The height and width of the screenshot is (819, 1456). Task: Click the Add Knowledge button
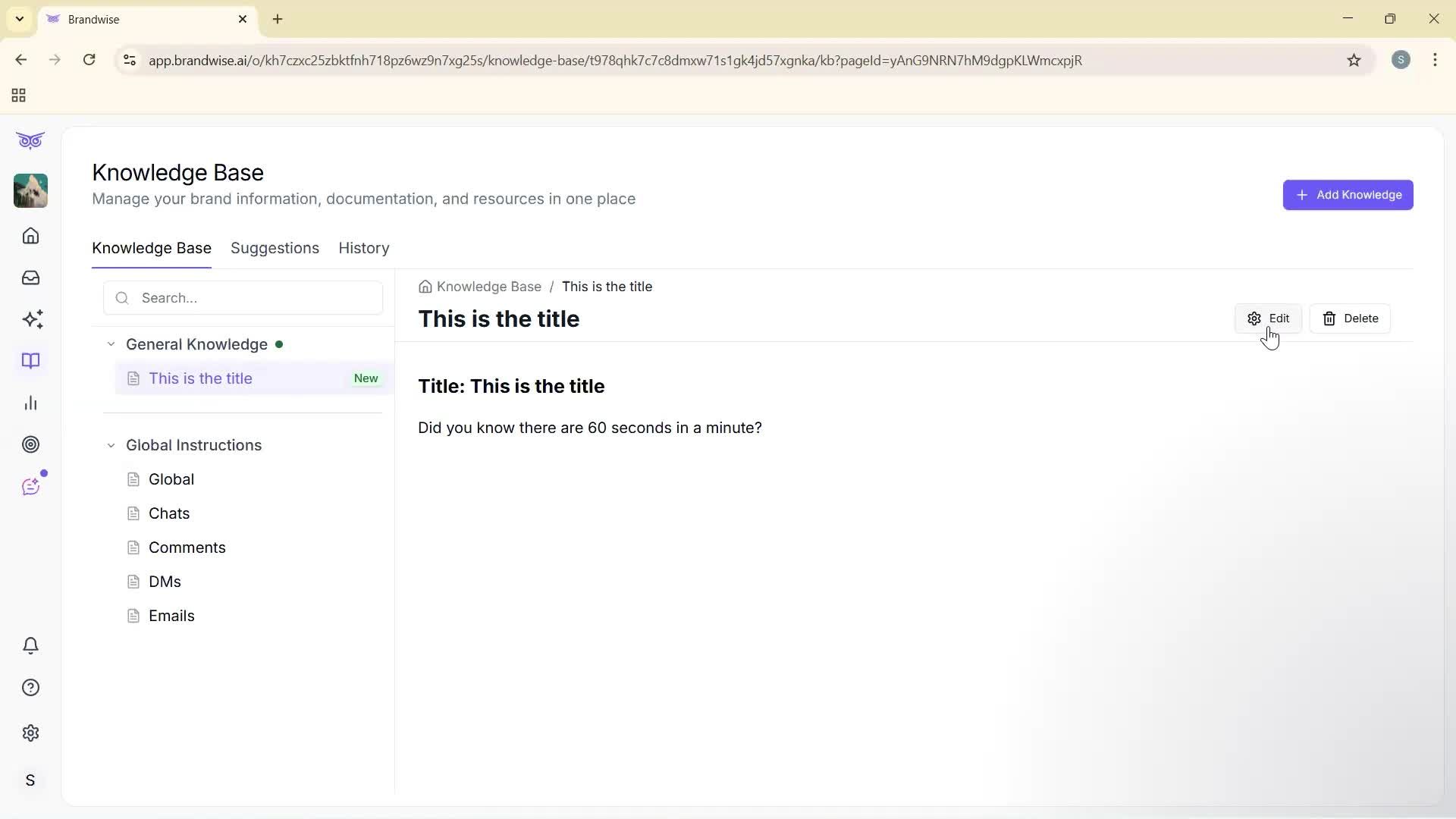coord(1348,195)
